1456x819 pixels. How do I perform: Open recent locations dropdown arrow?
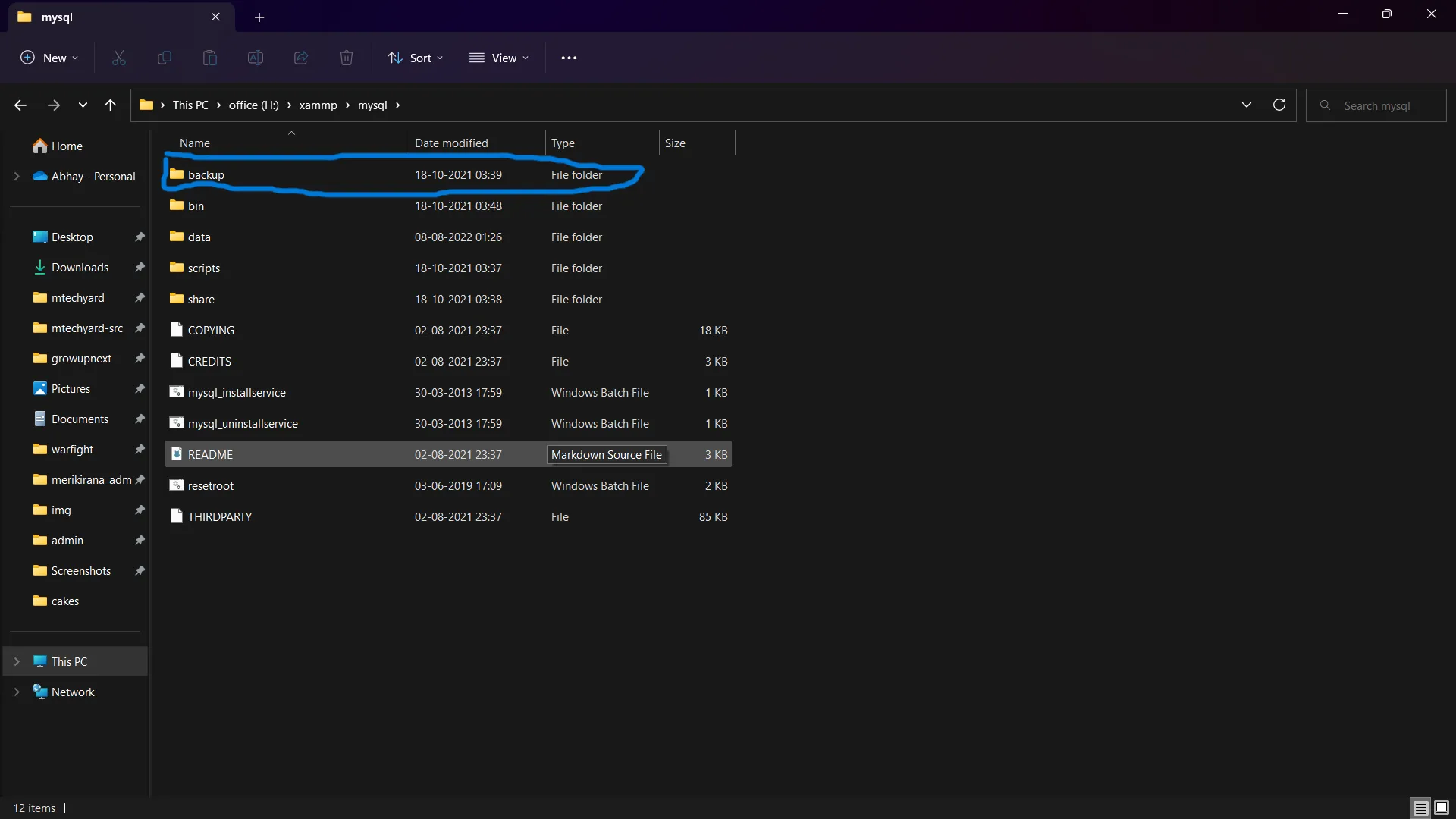[x=83, y=105]
